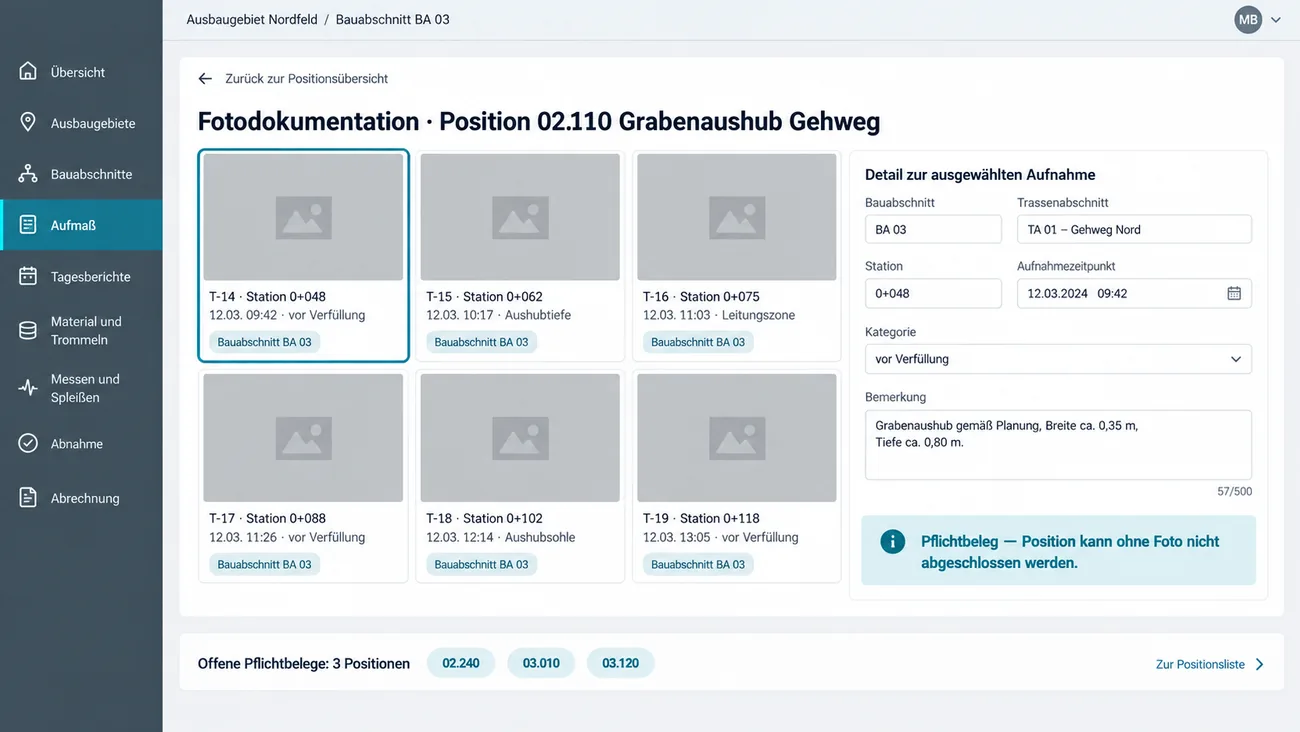The width and height of the screenshot is (1300, 732).
Task: Click the back arrow icon
Action: tap(205, 78)
